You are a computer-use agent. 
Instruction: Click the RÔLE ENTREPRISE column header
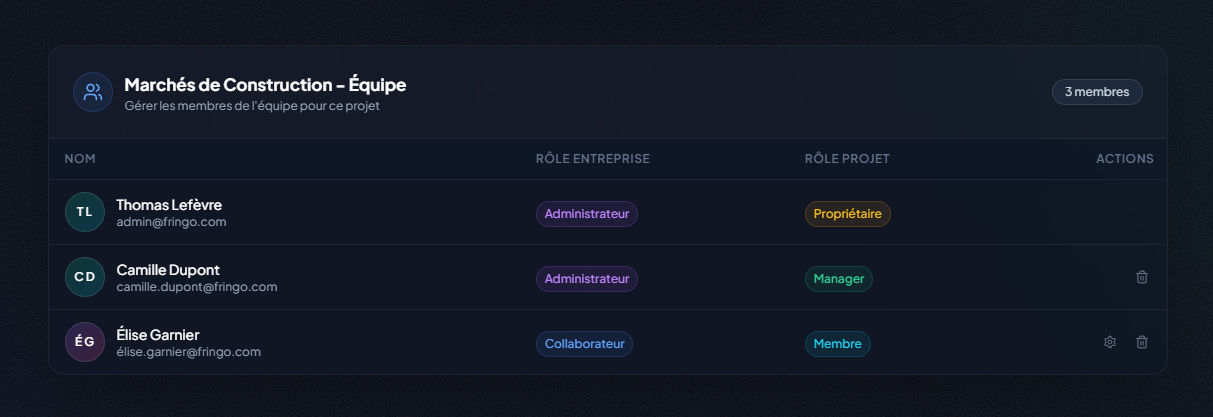[592, 159]
